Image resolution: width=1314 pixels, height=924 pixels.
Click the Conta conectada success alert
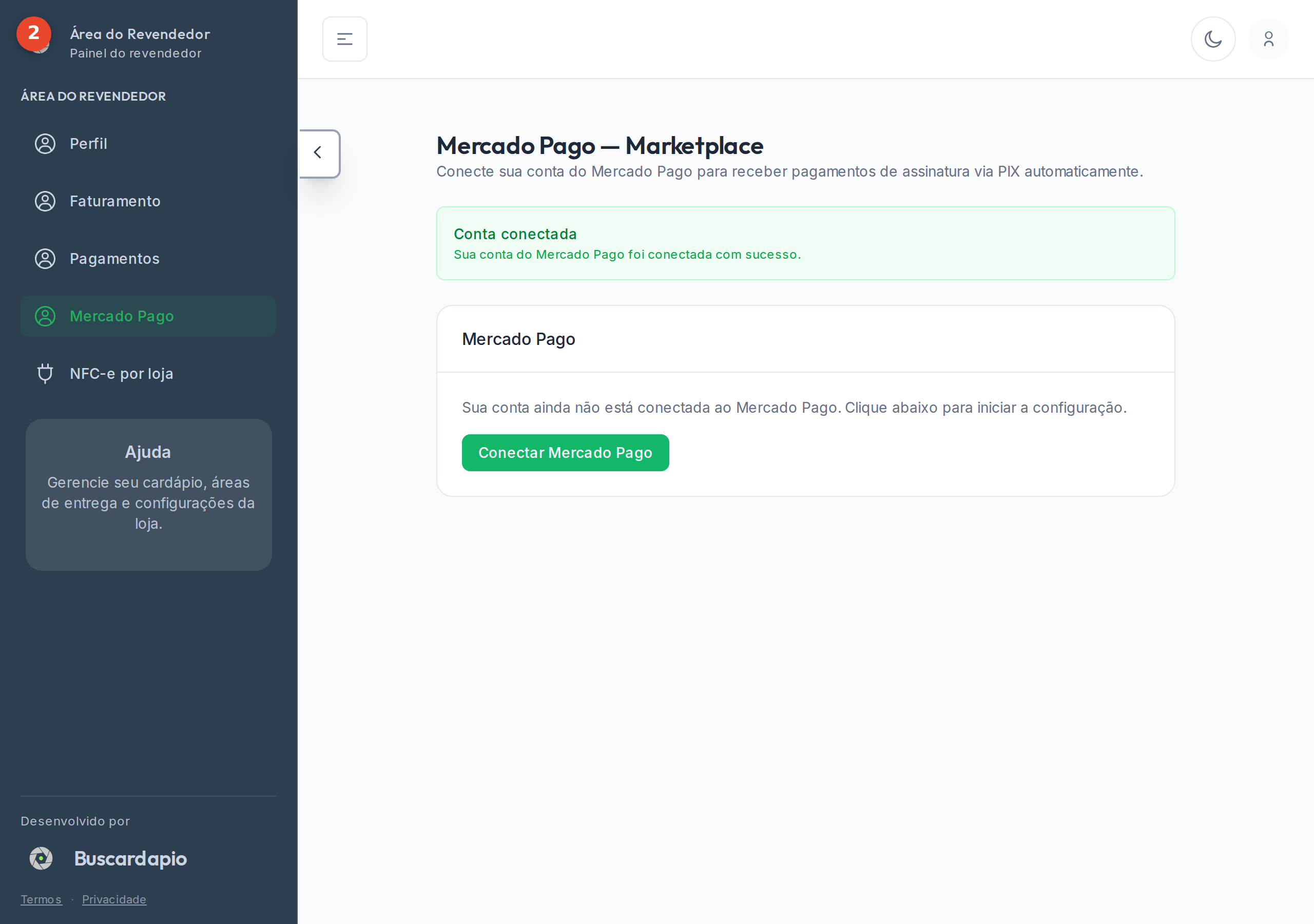click(x=805, y=243)
